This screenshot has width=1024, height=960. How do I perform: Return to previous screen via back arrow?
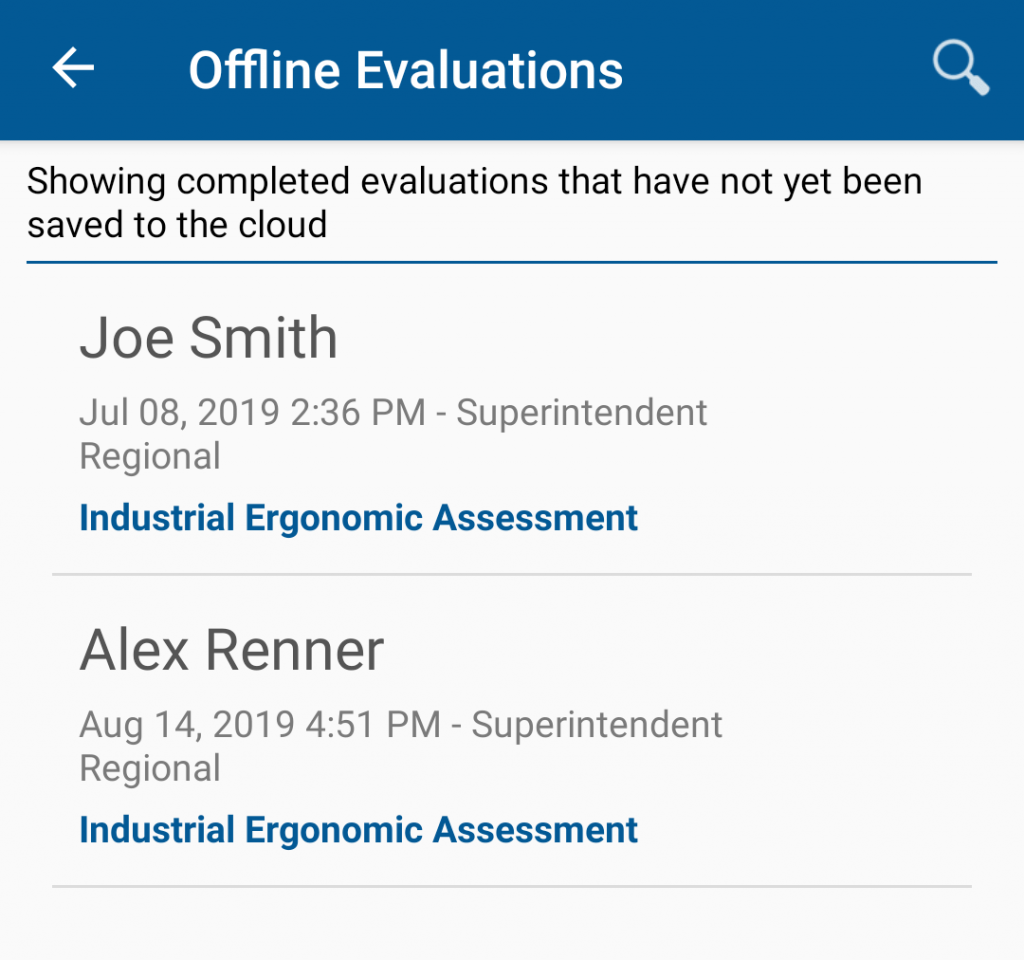point(70,68)
